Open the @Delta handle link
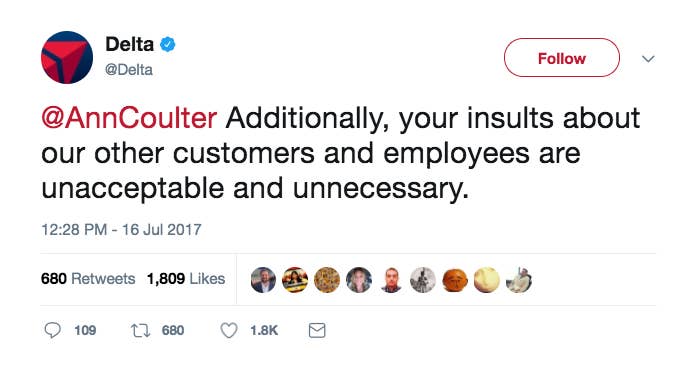This screenshot has width=696, height=369. click(129, 70)
